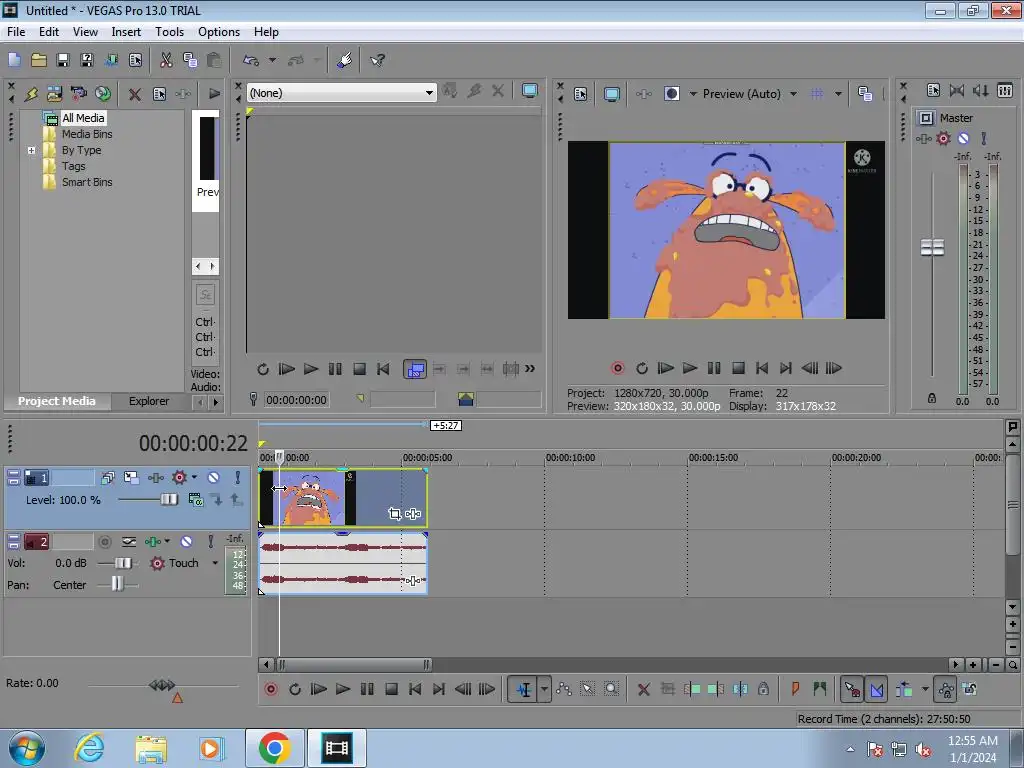Open the Edit menu

(x=48, y=31)
